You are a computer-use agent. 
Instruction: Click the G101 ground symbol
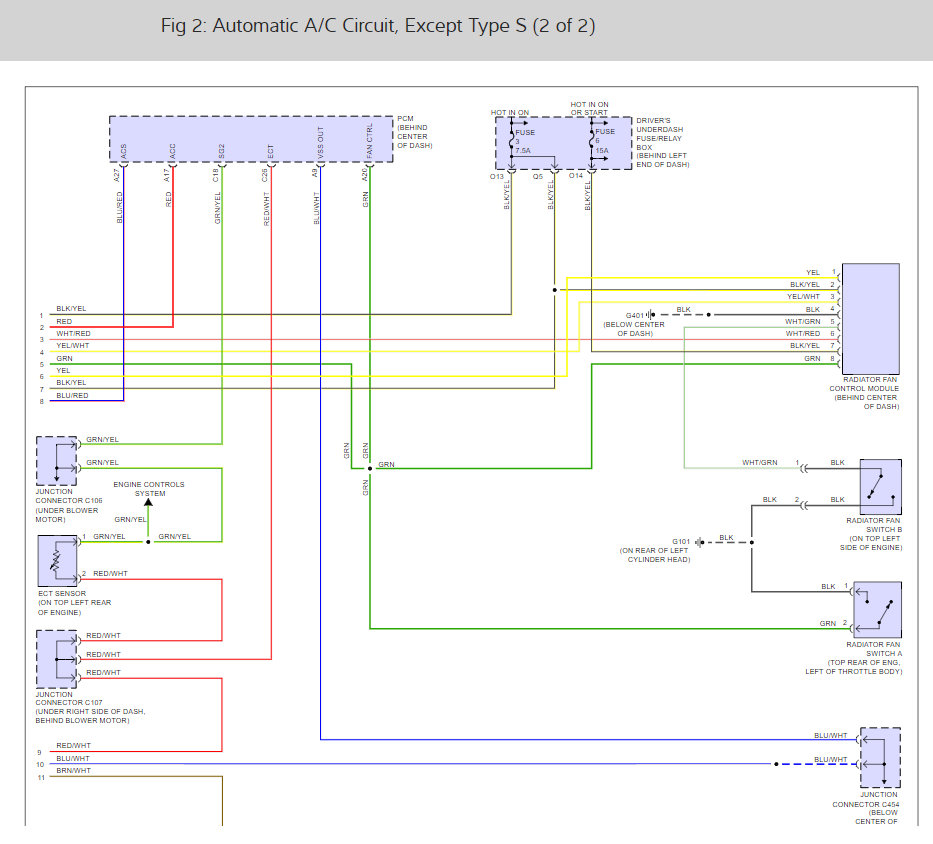[x=700, y=542]
